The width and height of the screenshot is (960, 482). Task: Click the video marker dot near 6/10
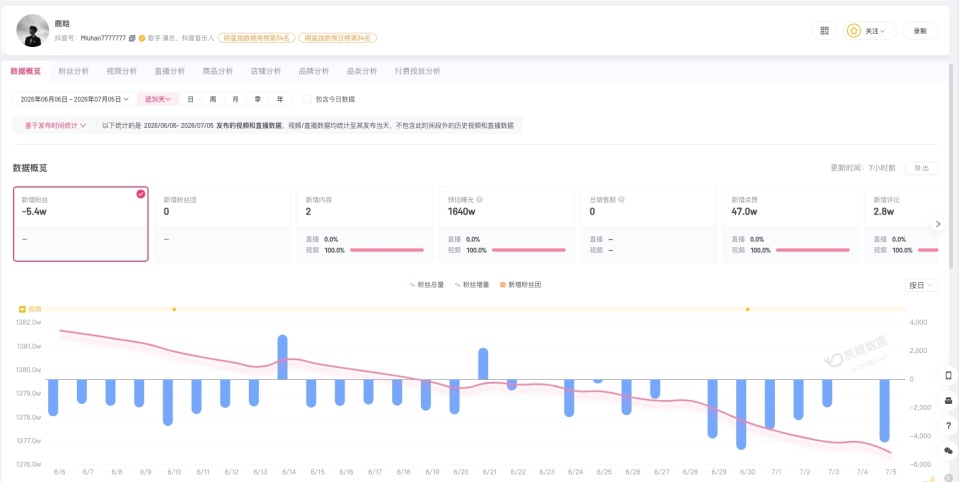point(174,309)
